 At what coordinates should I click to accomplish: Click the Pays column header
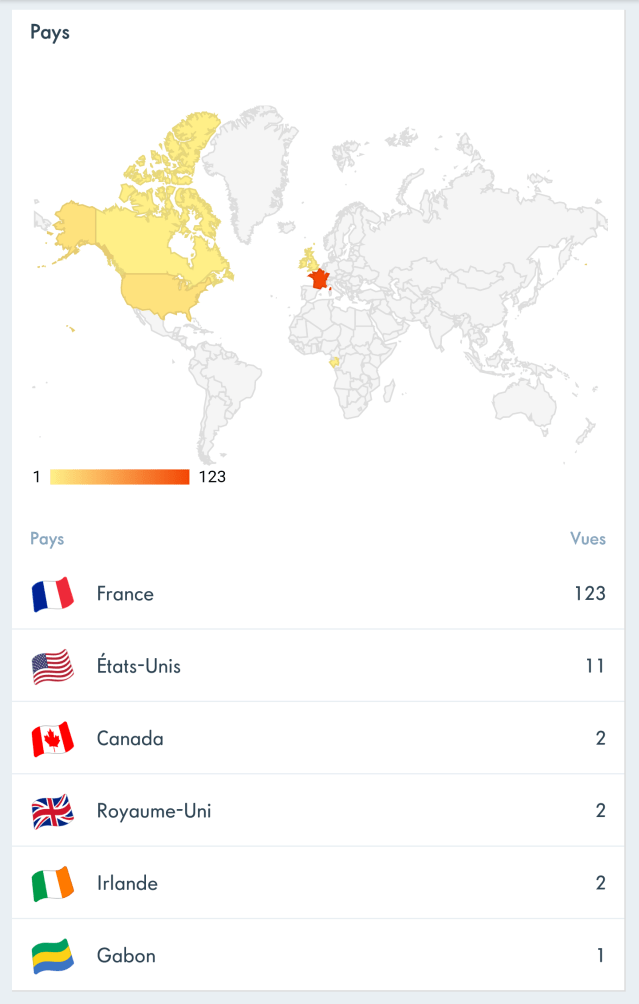tap(47, 538)
